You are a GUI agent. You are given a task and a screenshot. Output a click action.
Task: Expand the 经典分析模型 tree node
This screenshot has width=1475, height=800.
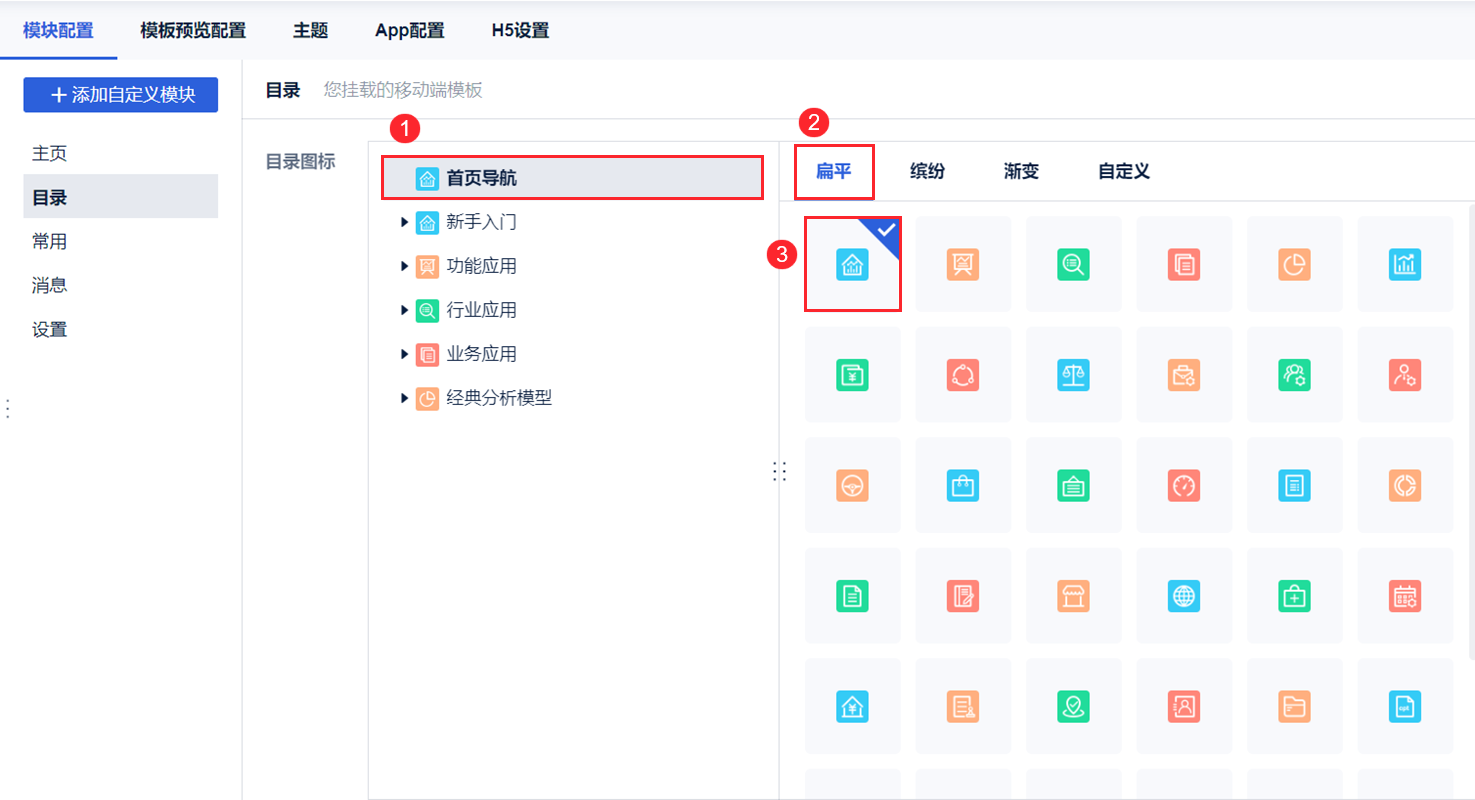(404, 398)
